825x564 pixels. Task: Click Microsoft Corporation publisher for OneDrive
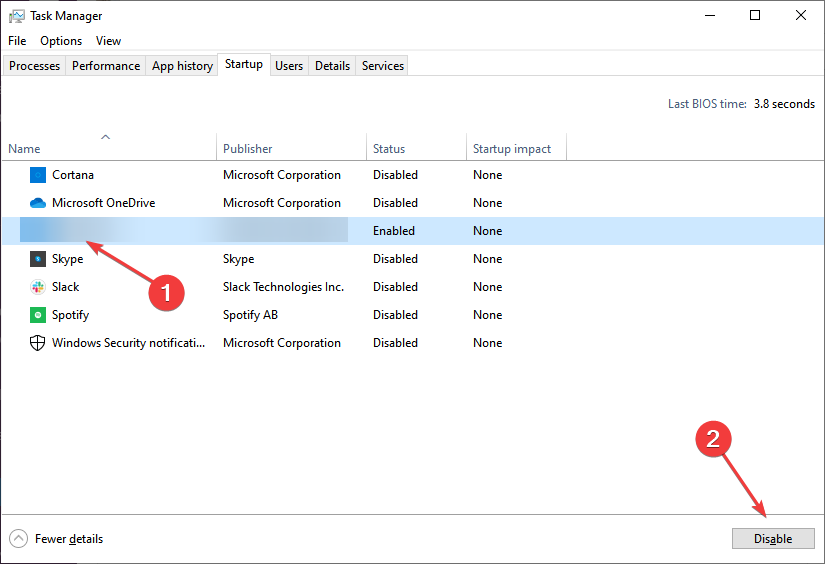281,203
